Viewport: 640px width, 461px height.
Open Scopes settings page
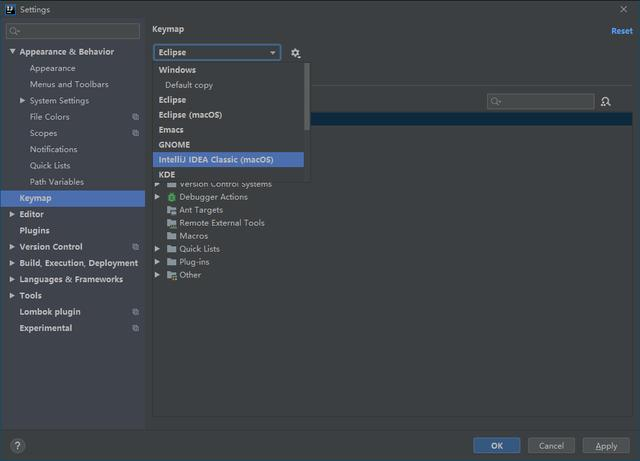pyautogui.click(x=44, y=133)
